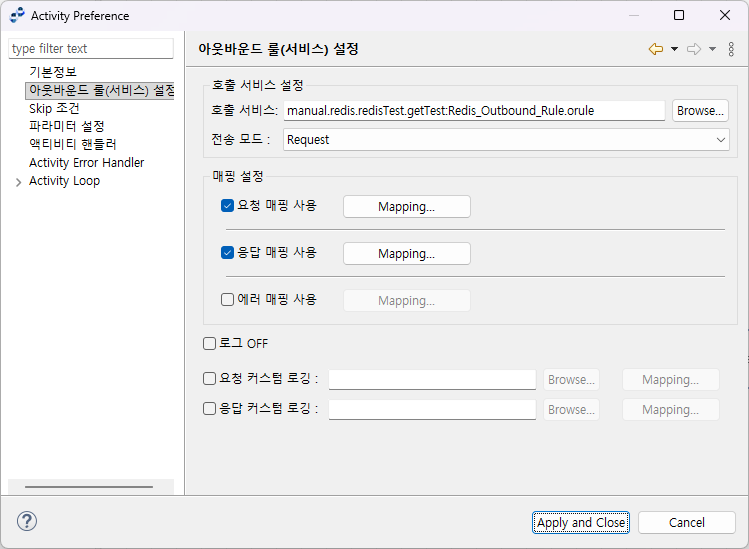Click the help question mark icon
Image resolution: width=749 pixels, height=549 pixels.
tap(27, 521)
